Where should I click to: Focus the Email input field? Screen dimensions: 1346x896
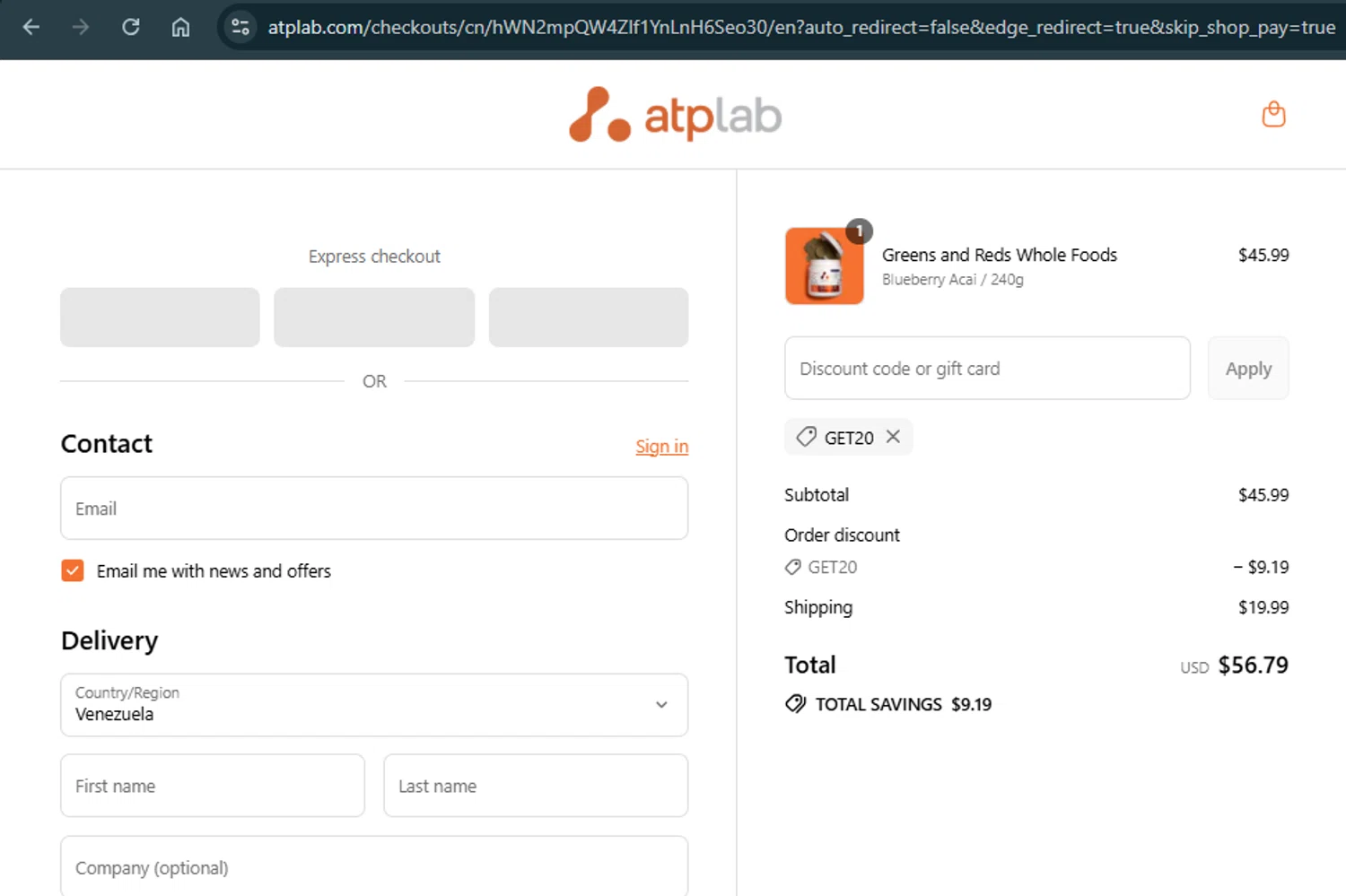point(374,509)
